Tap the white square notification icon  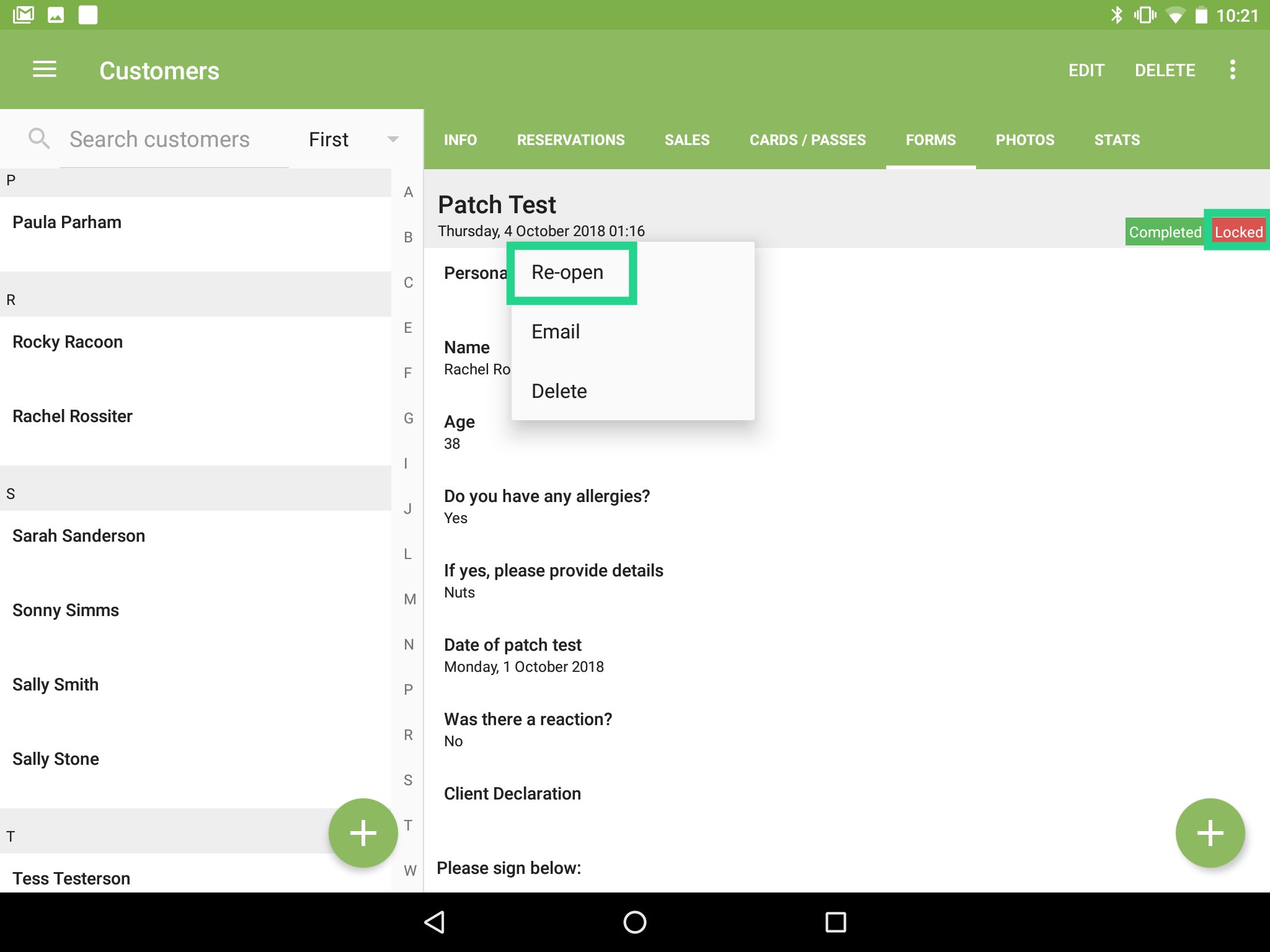pyautogui.click(x=88, y=15)
